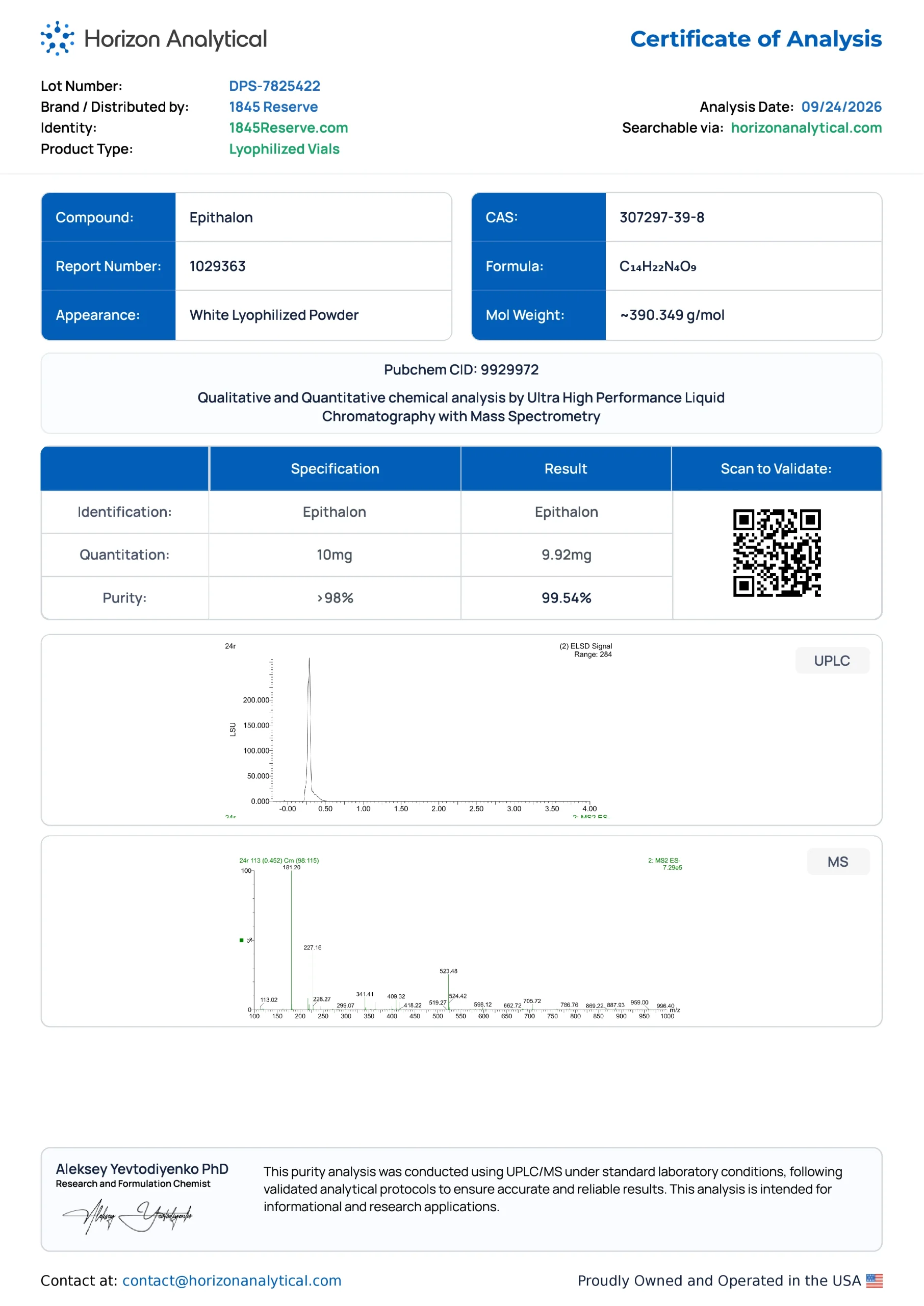Viewport: 924px width, 1306px height.
Task: Click the QR code to validate
Action: click(x=777, y=552)
